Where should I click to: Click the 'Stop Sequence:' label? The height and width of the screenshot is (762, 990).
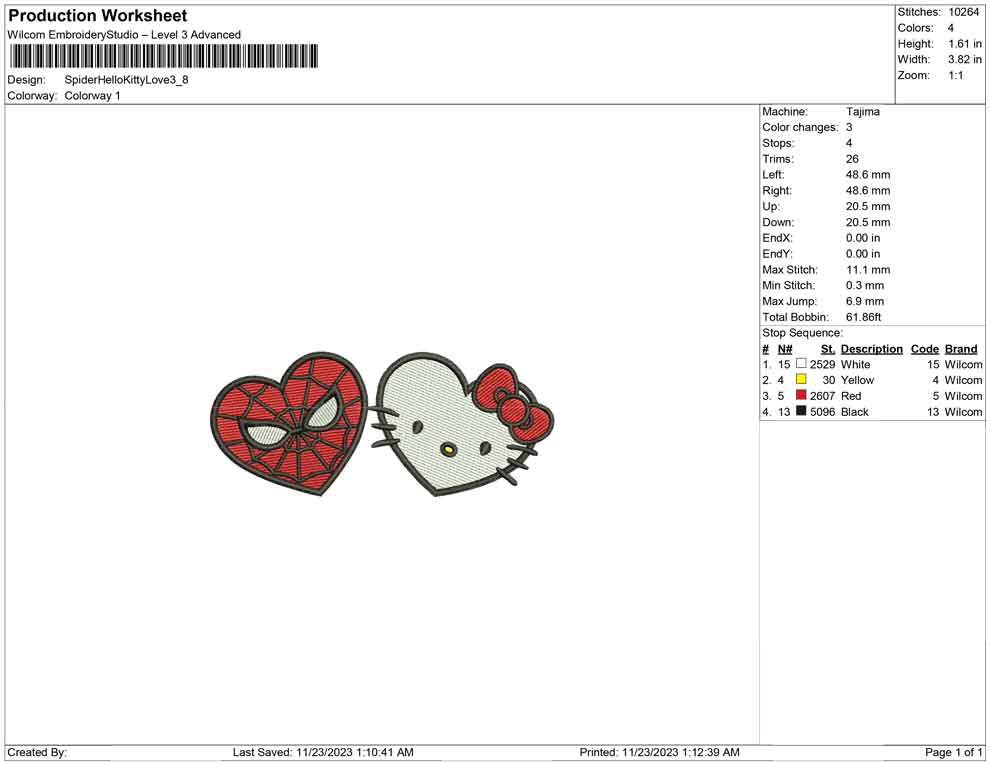(x=802, y=333)
